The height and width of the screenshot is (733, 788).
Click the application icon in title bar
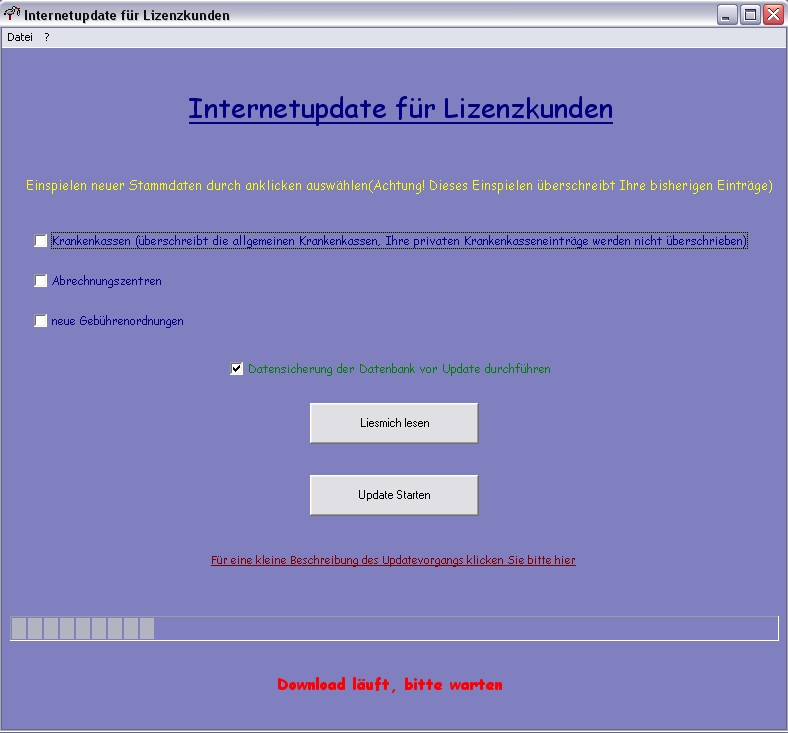(12, 14)
